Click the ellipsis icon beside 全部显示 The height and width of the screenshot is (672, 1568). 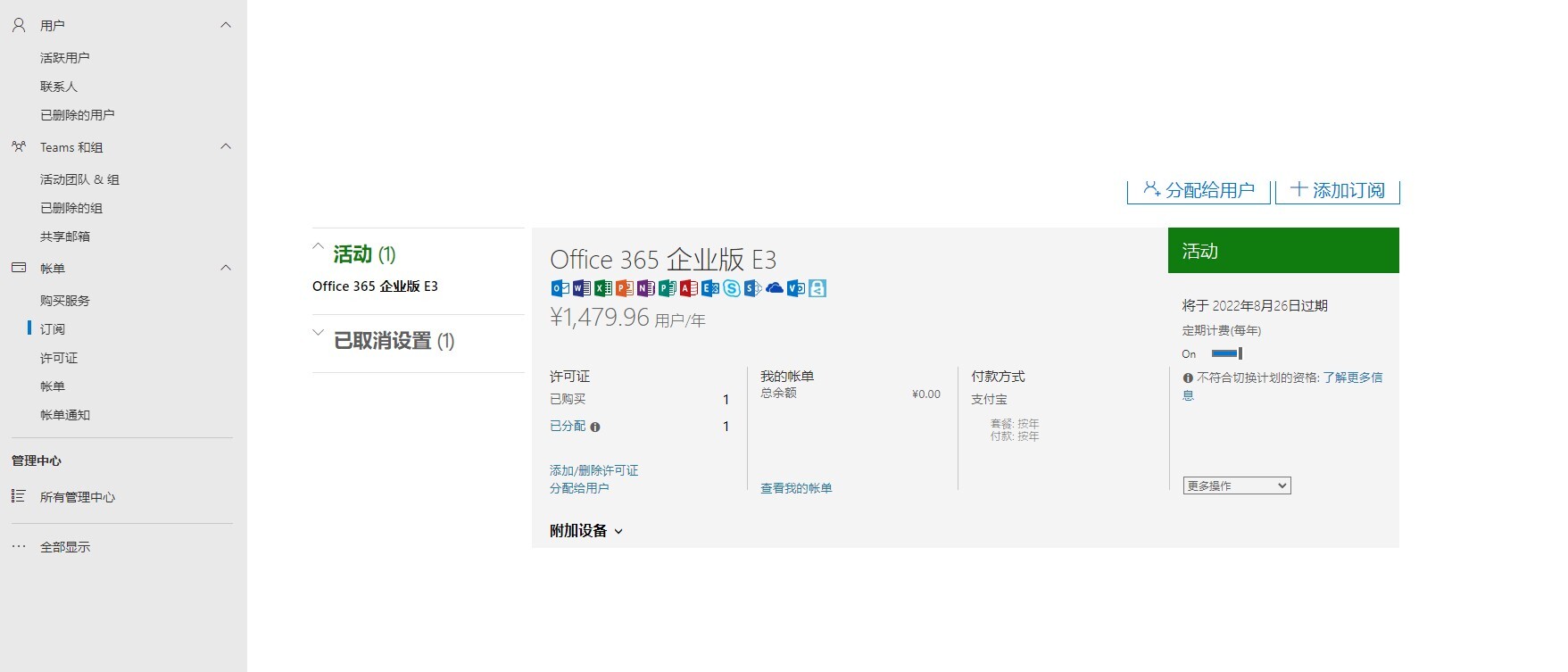[x=19, y=546]
